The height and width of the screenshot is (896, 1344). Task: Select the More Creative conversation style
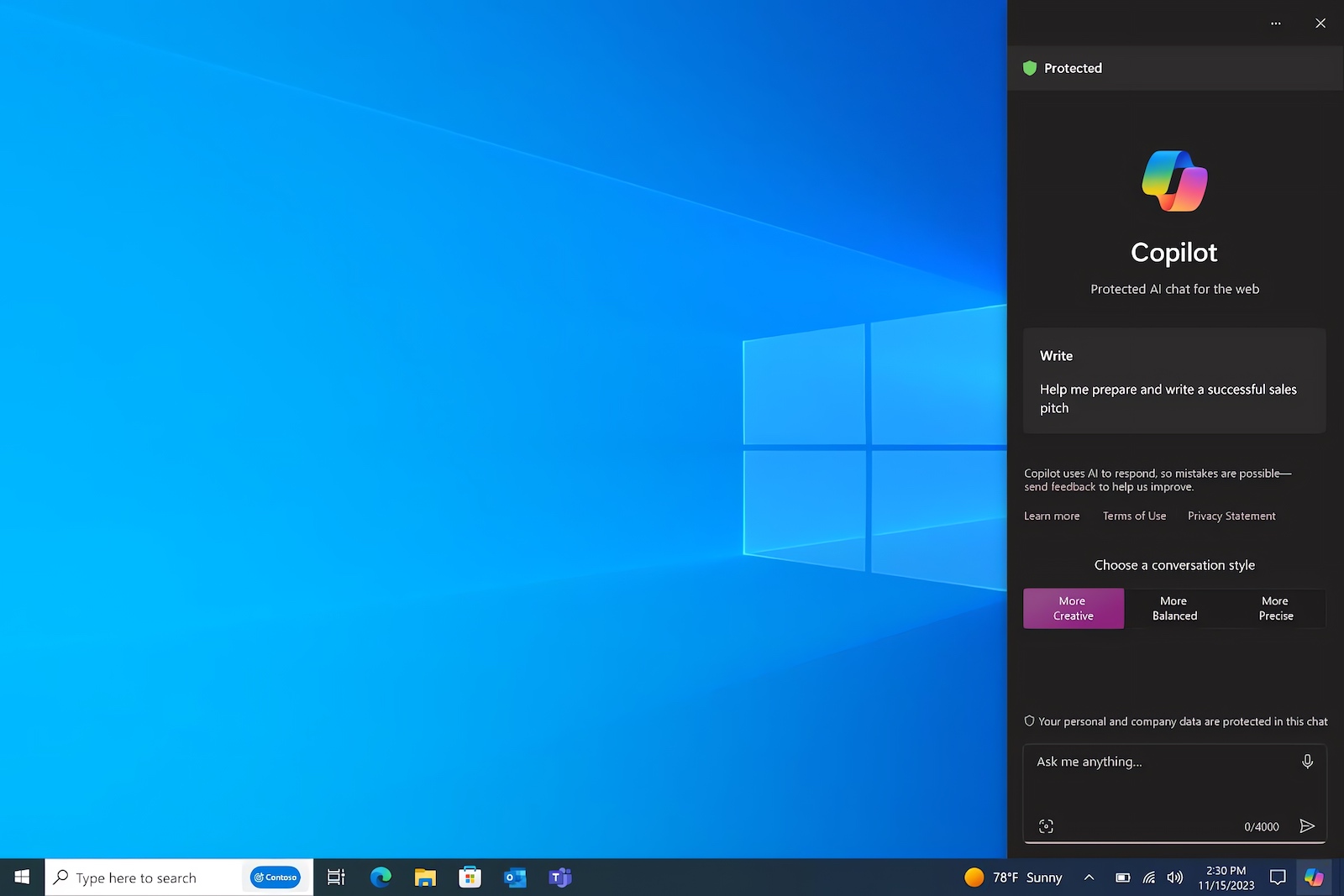pyautogui.click(x=1073, y=608)
